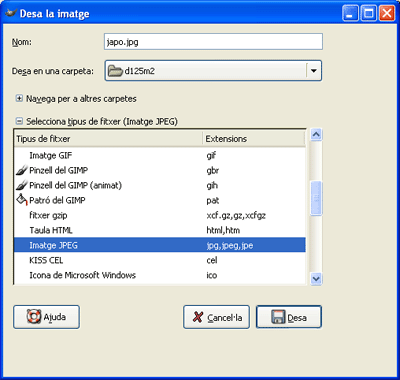This screenshot has height=380, width=400.
Task: Select the Imatge JPEG file type row
Action: click(160, 245)
